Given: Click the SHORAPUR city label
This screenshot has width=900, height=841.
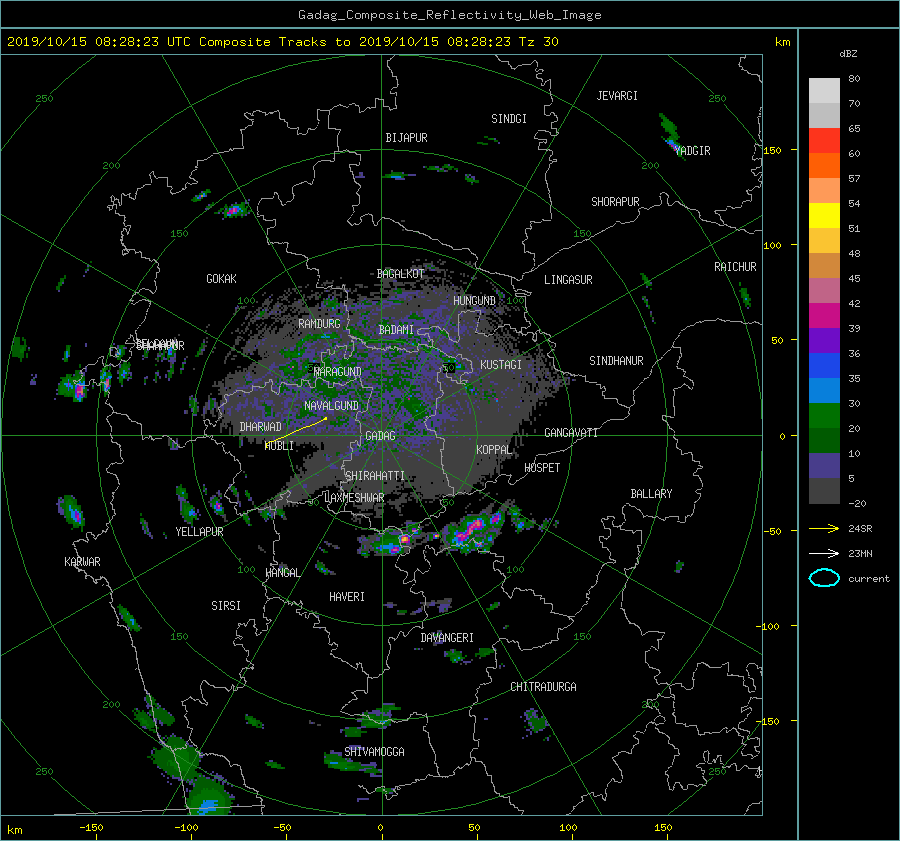Looking at the screenshot, I should (615, 202).
